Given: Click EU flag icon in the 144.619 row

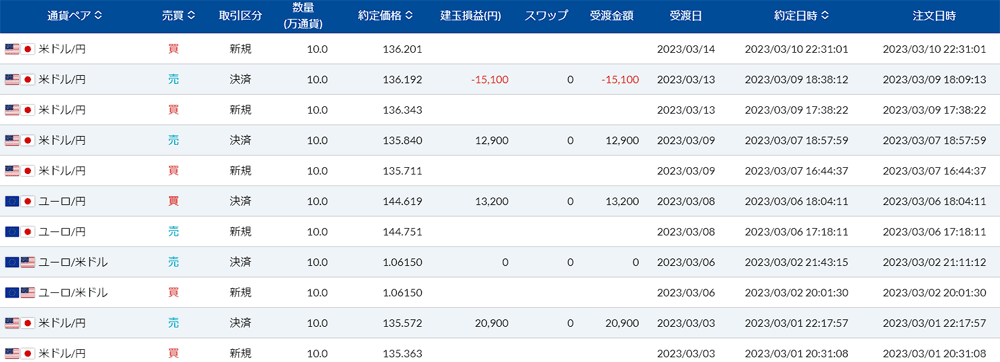Looking at the screenshot, I should click(12, 201).
